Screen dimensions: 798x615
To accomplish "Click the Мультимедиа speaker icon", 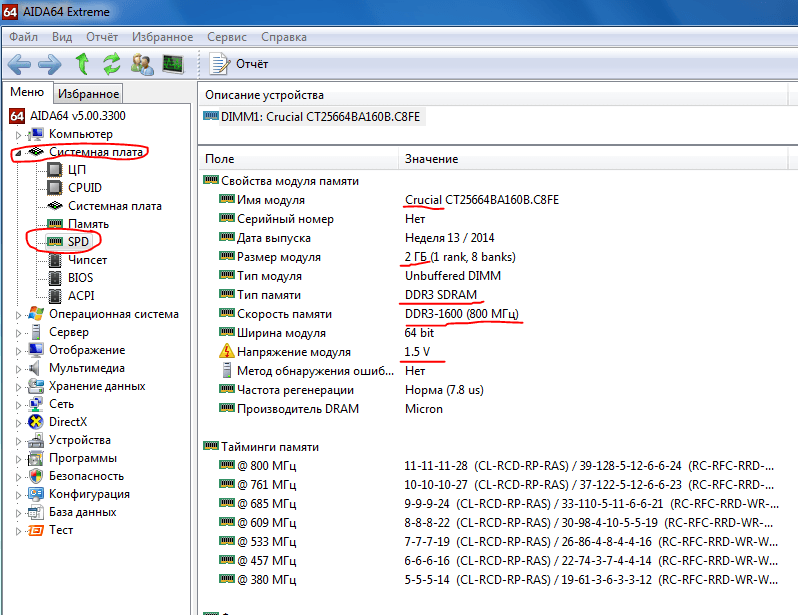I will pos(35,368).
